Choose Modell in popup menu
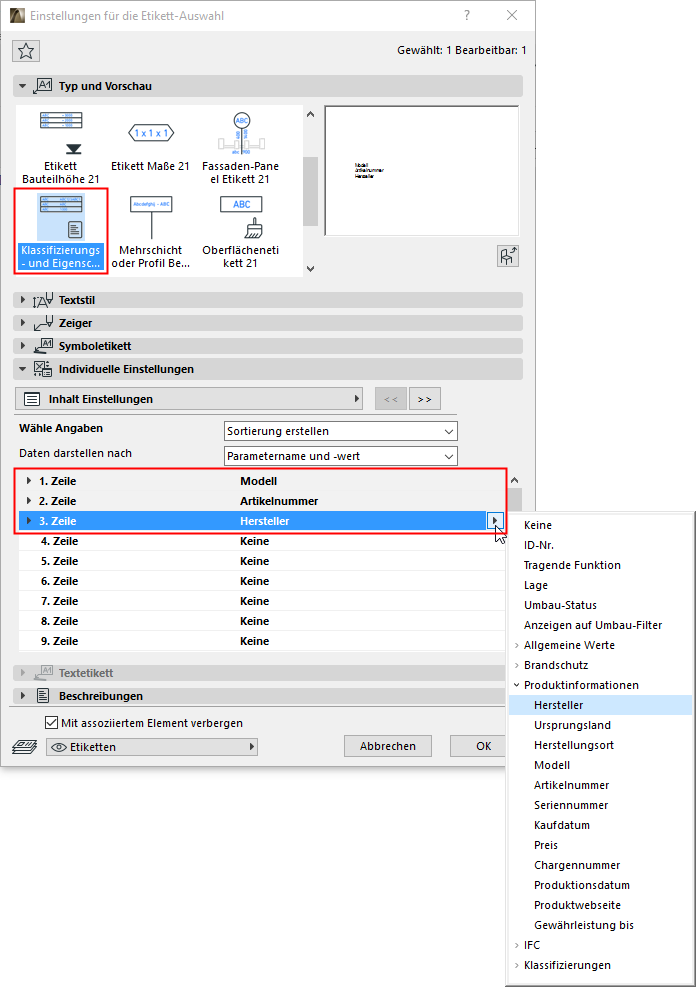The image size is (696, 987). pyautogui.click(x=600, y=765)
